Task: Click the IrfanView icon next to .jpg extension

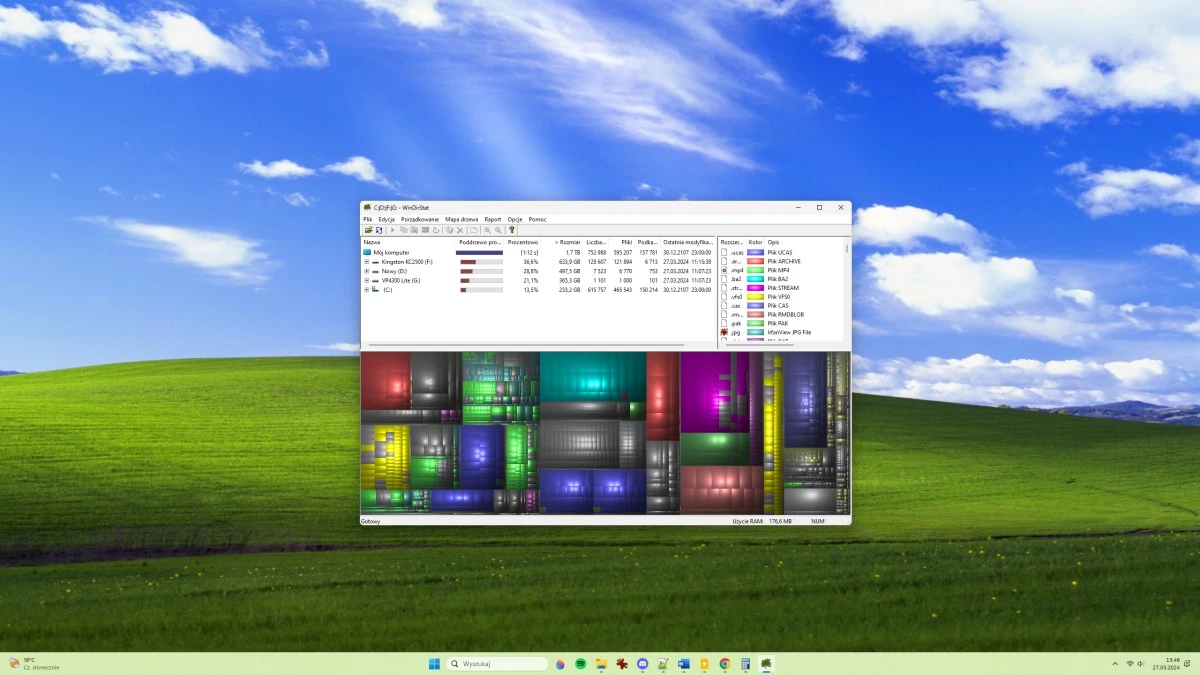Action: pos(723,332)
